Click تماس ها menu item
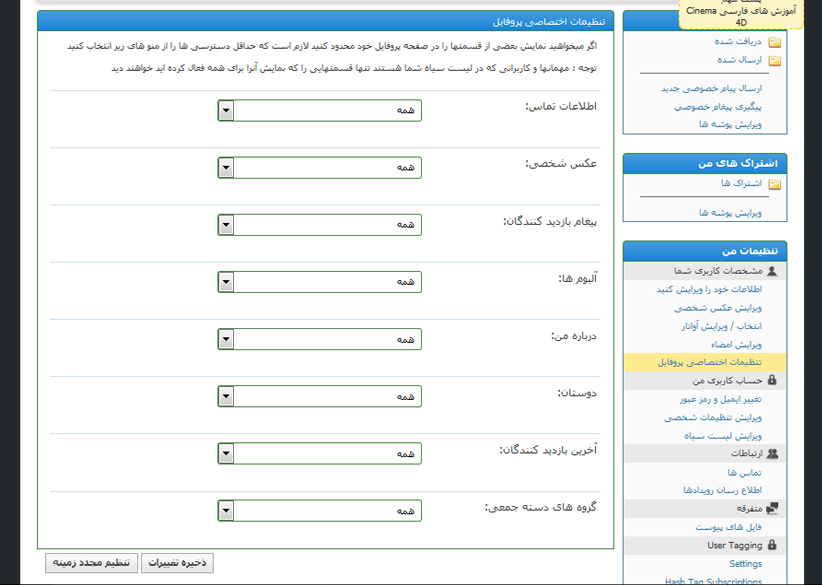The image size is (822, 585). coord(744,473)
